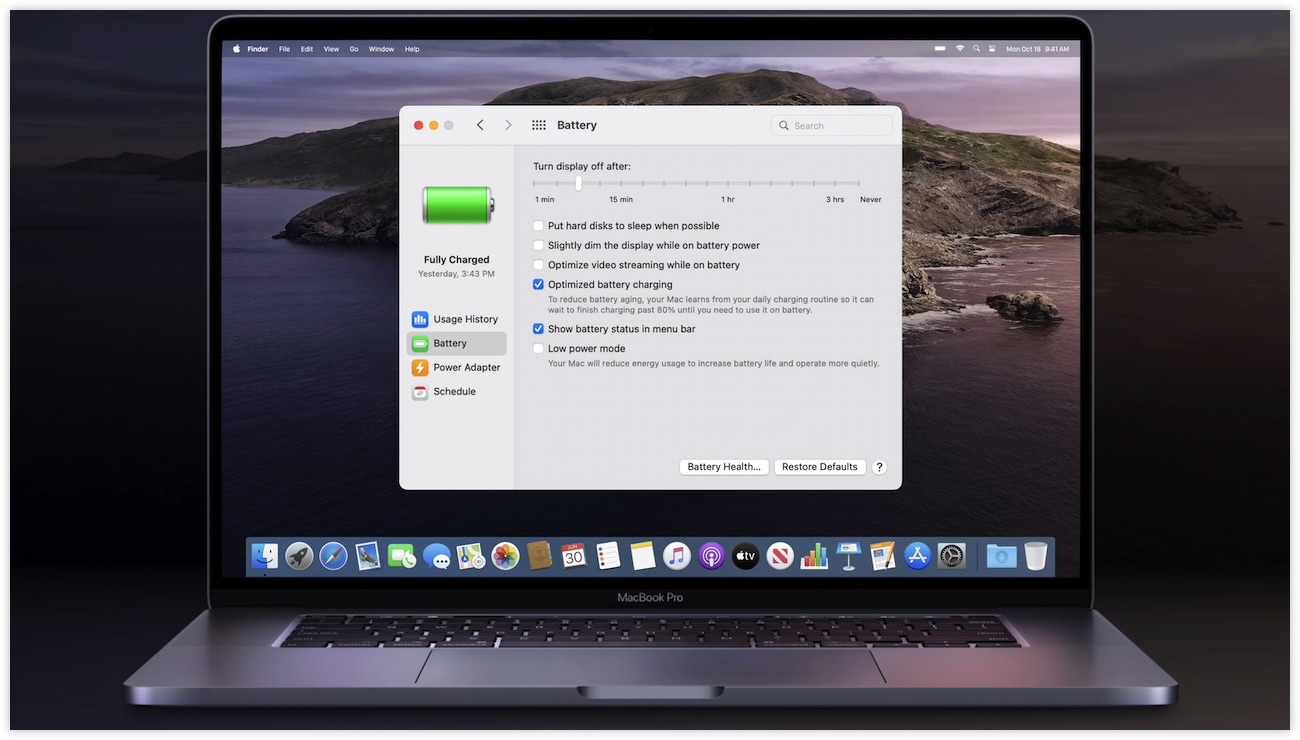Open the Finder menu
This screenshot has height=740, width=1300.
(258, 49)
